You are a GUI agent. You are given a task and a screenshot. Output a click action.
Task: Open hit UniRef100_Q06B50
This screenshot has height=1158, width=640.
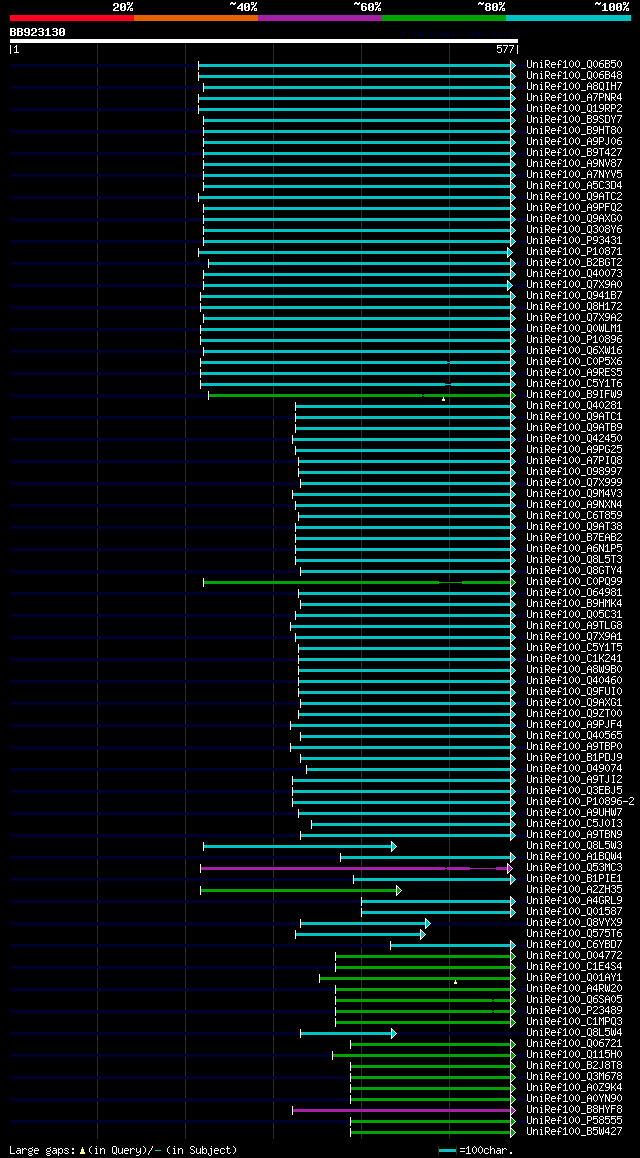click(x=574, y=64)
